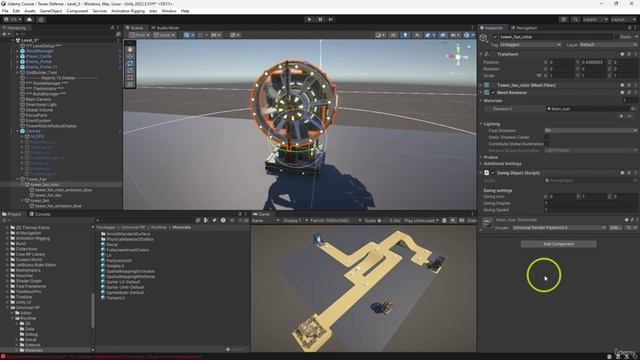Collapse the Tower_Fan object in the Hierarchy

18,179
